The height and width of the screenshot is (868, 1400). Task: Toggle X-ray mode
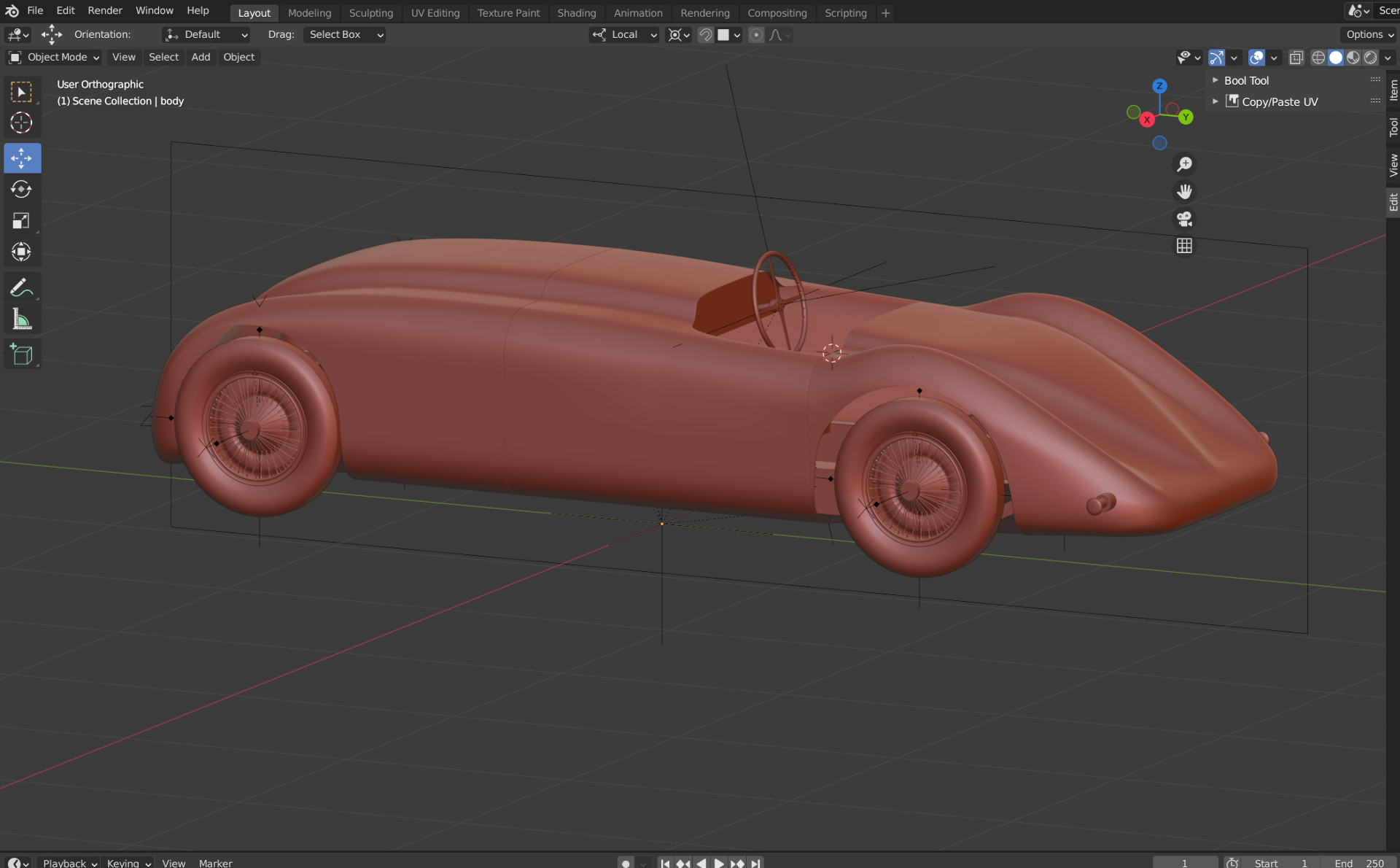click(1296, 58)
